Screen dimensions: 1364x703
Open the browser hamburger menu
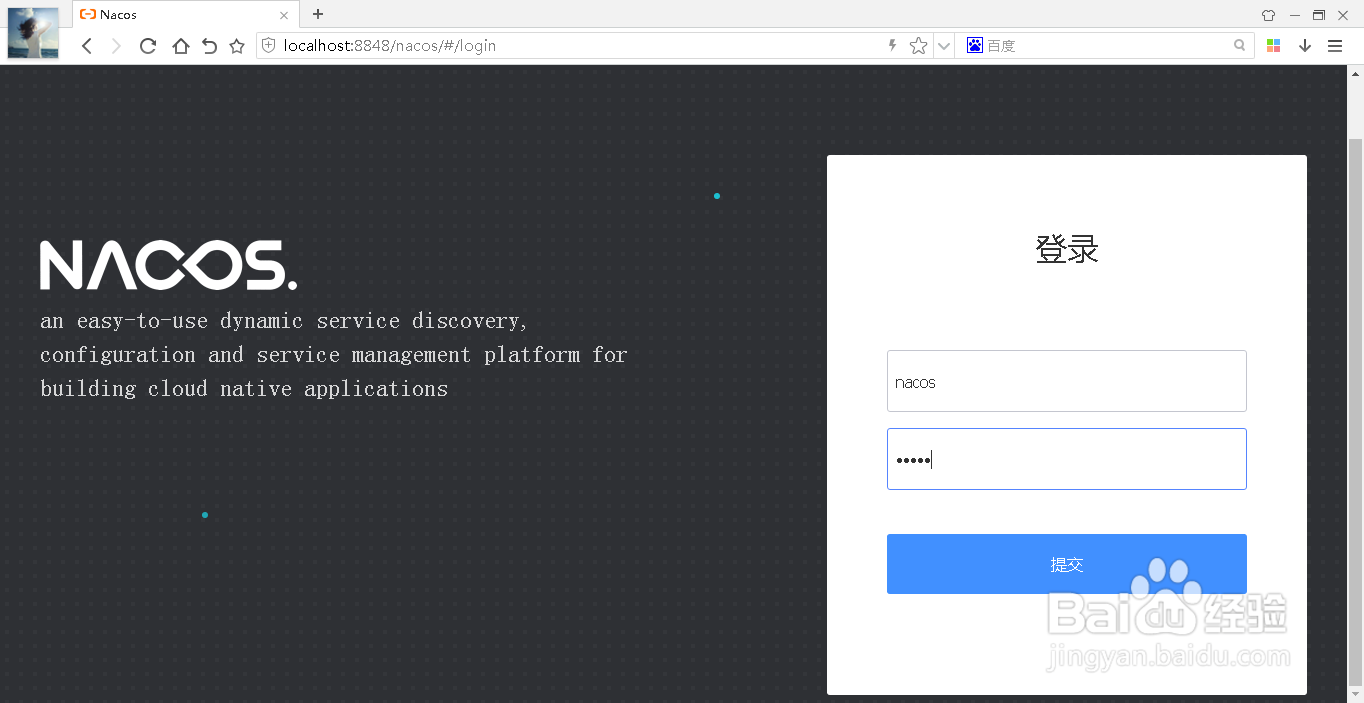click(1334, 46)
